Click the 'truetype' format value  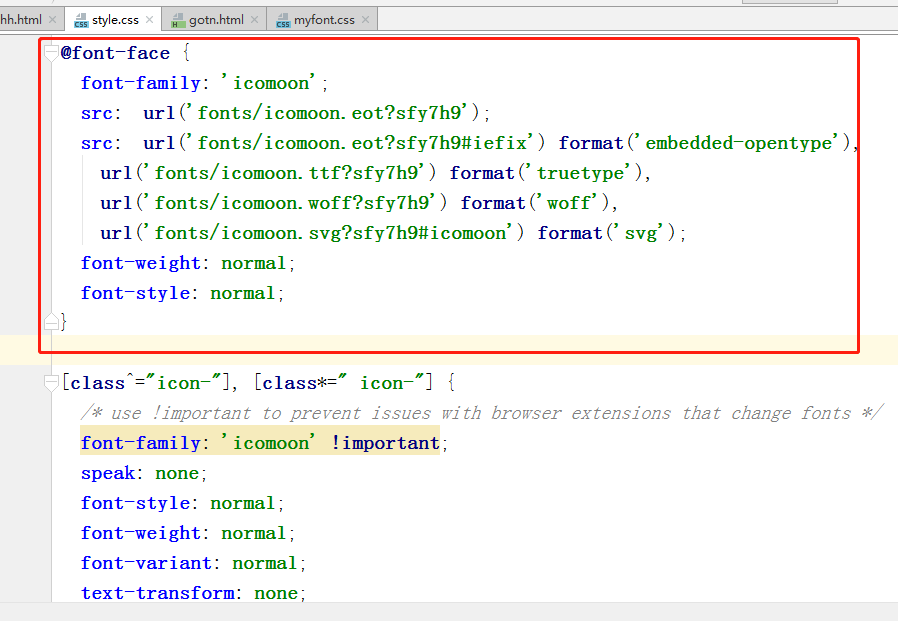click(580, 173)
